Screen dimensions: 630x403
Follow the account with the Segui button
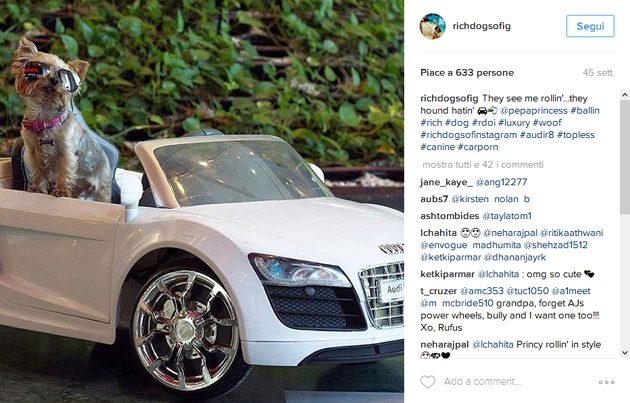[590, 26]
